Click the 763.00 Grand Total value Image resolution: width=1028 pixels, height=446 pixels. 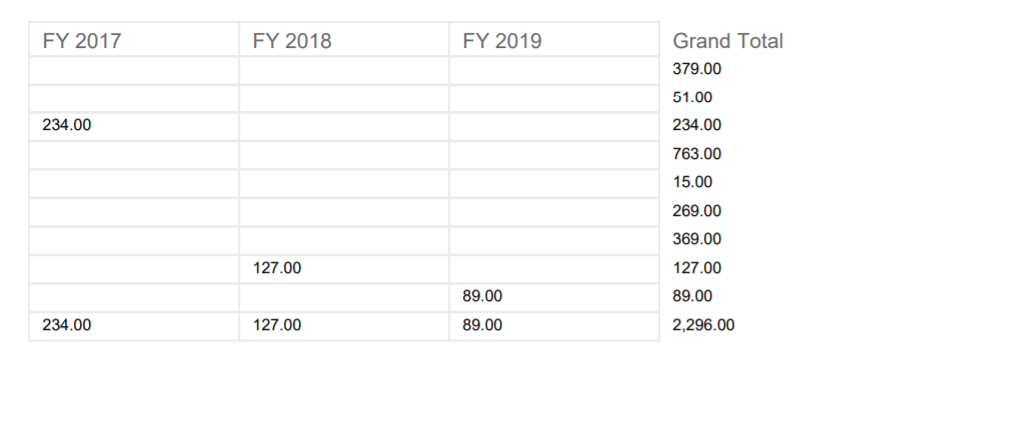point(697,154)
